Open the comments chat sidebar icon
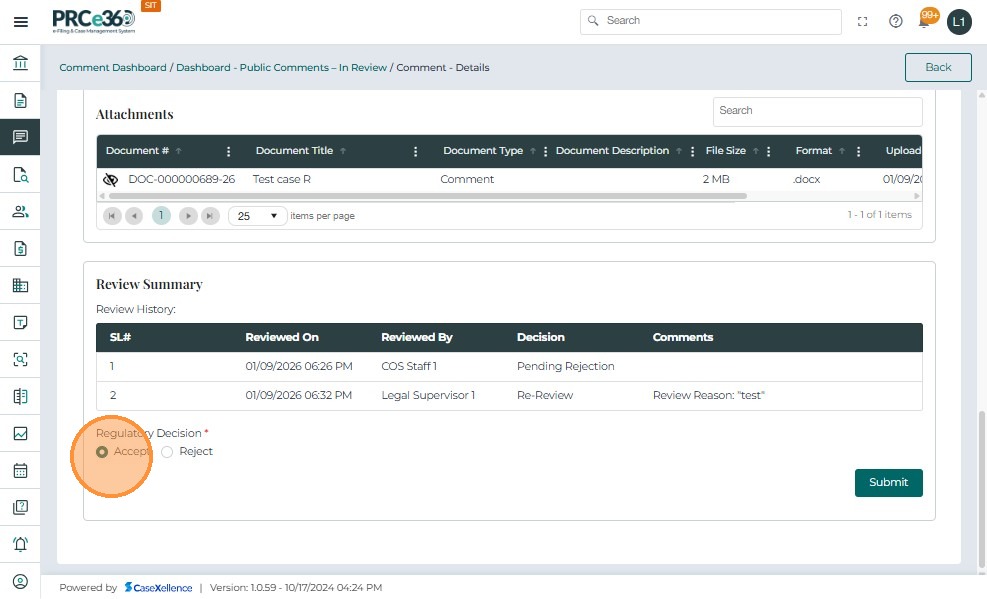 [x=20, y=137]
